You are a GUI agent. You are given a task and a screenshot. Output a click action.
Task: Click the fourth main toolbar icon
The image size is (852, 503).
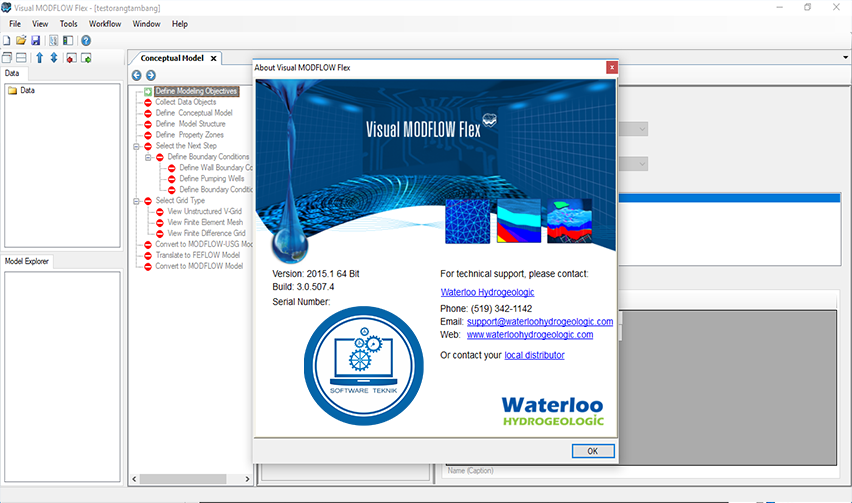[53, 41]
